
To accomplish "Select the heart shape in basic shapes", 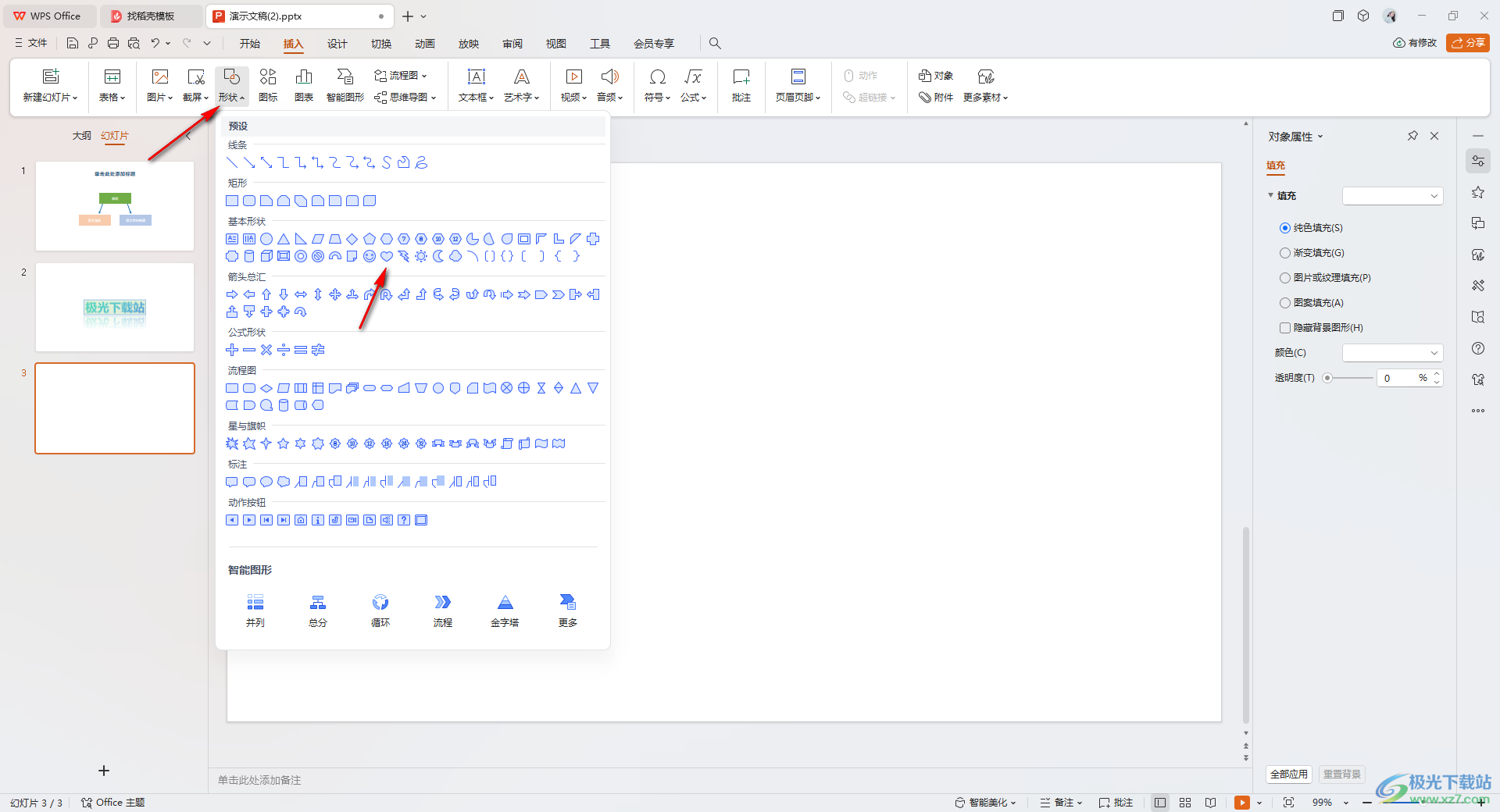I will (x=387, y=256).
